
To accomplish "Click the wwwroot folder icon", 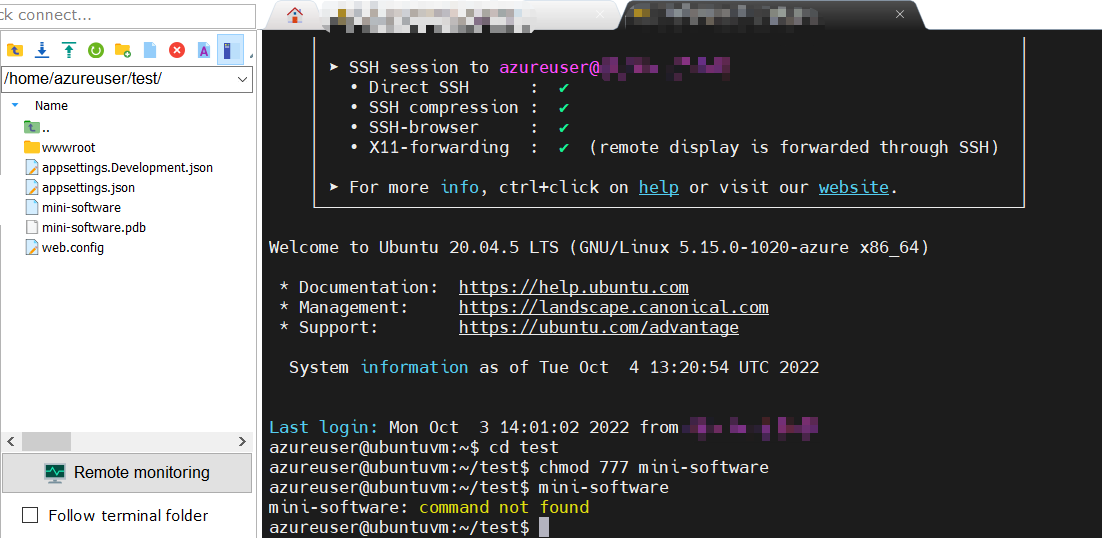I will click(32, 147).
